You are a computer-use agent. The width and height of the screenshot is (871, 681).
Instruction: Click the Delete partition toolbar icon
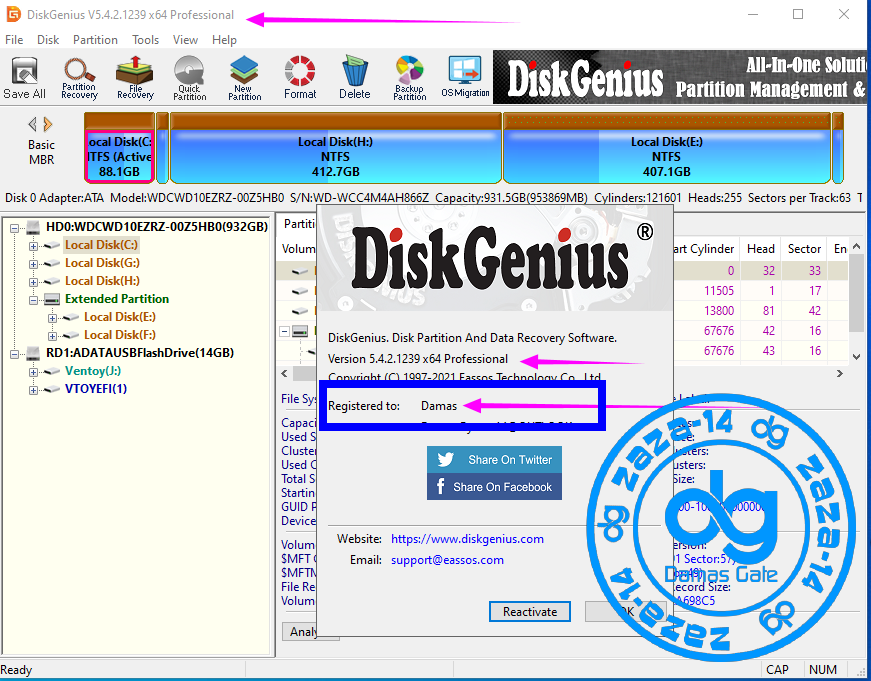(x=354, y=78)
